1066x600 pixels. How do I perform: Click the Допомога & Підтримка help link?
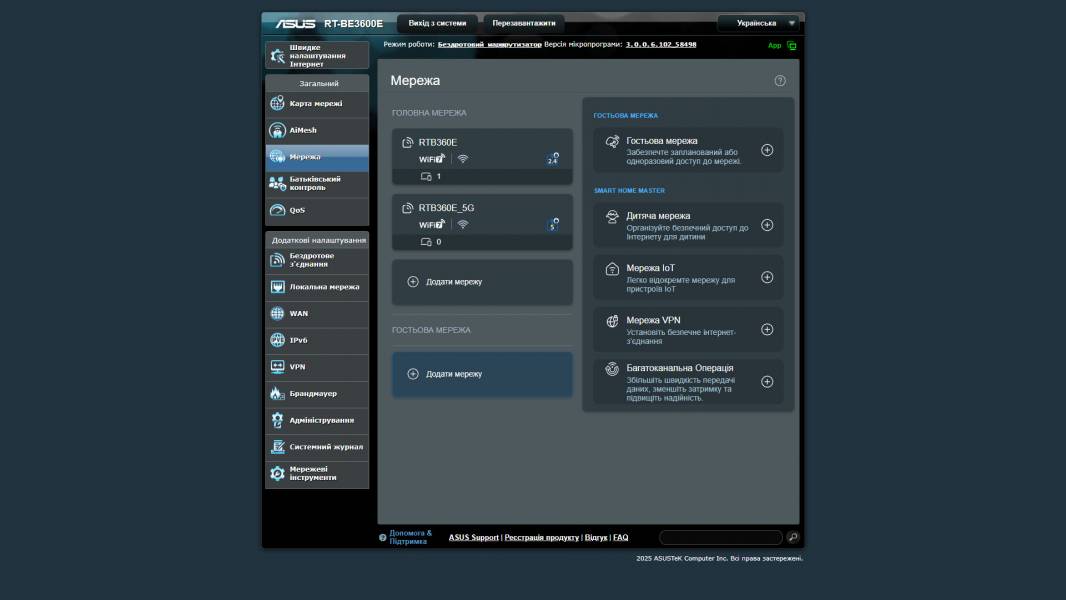tap(410, 537)
